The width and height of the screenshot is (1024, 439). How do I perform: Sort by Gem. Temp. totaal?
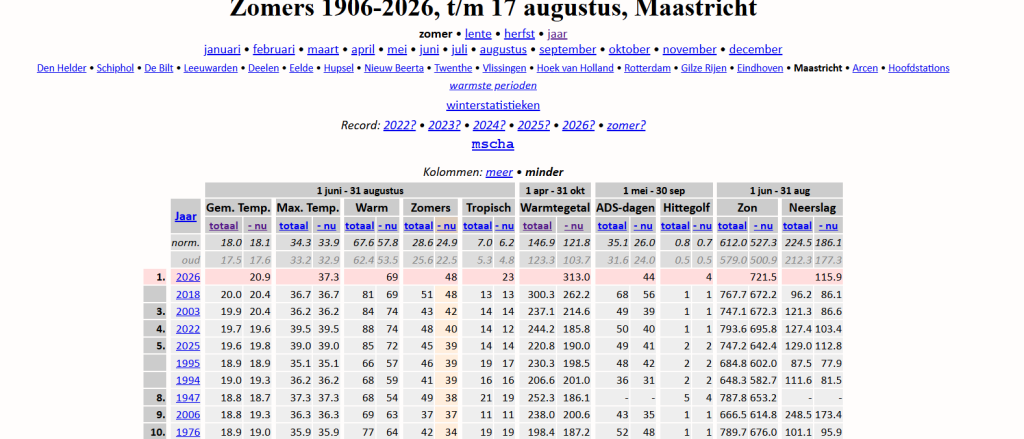pyautogui.click(x=224, y=226)
